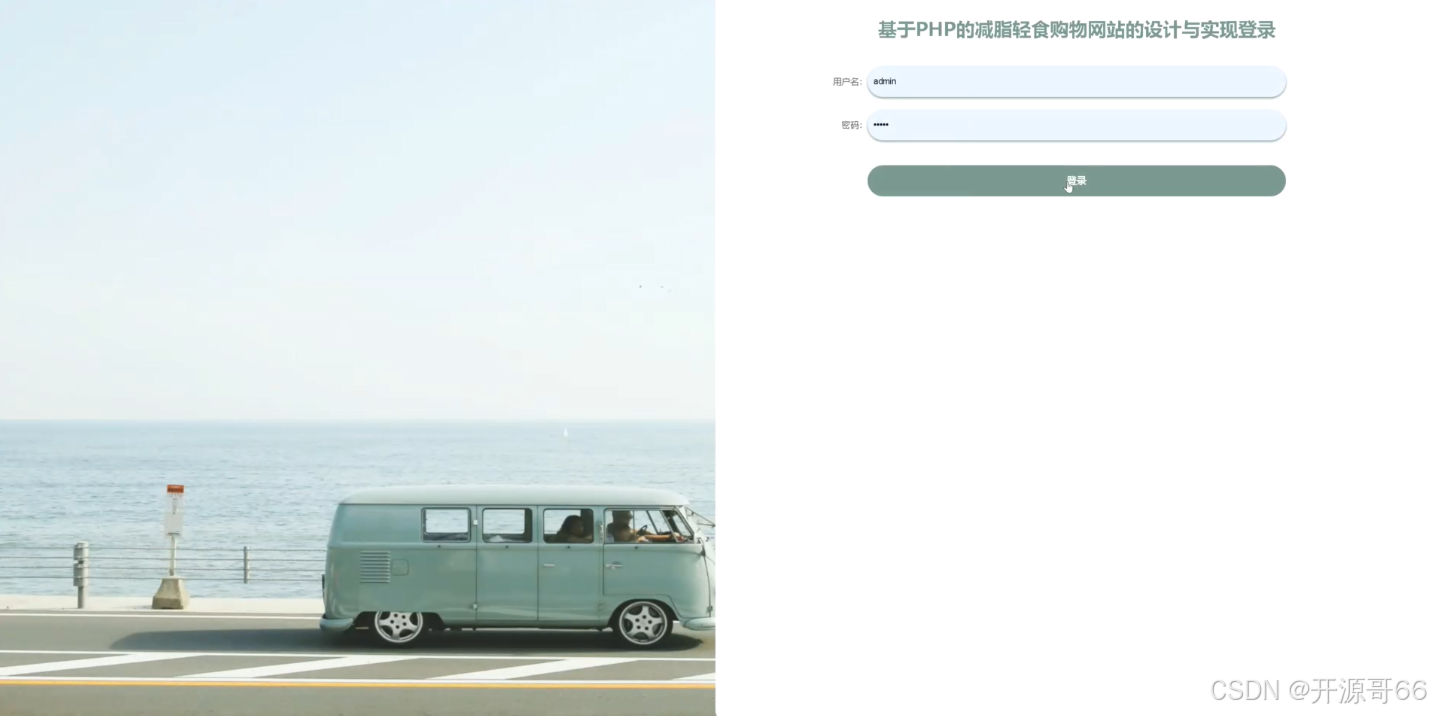
Task: Click the van's rear wheel
Action: point(398,625)
